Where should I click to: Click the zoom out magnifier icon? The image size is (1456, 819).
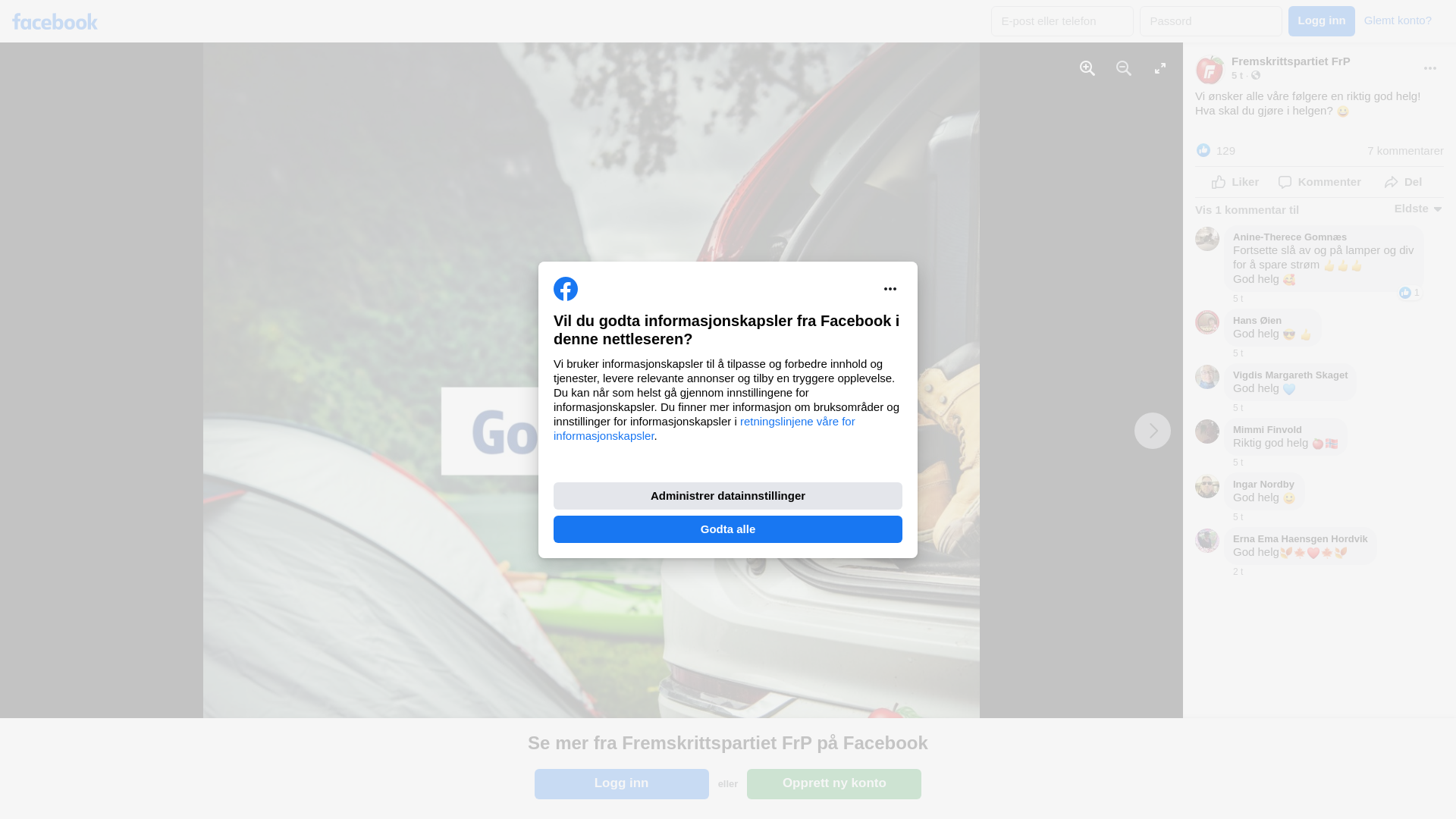coord(1124,69)
